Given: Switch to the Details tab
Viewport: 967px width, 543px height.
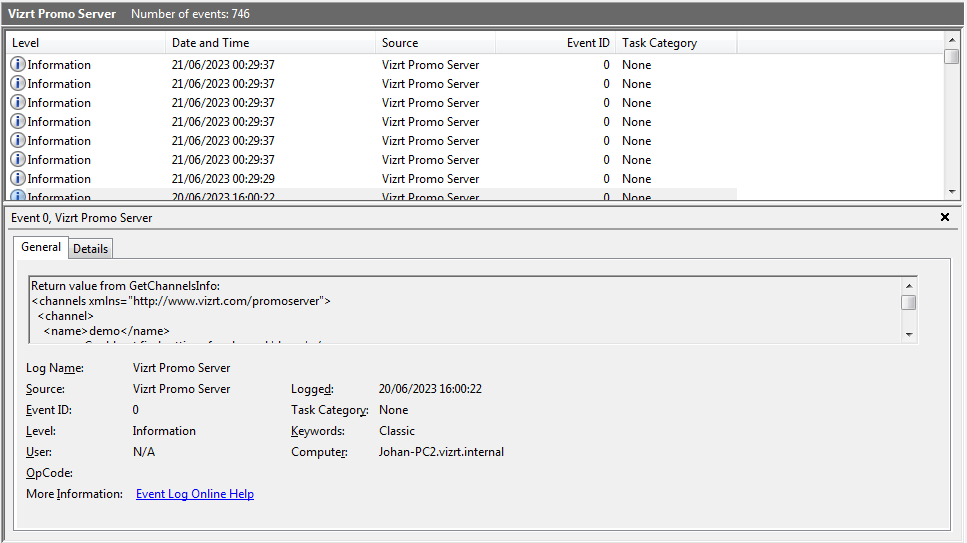Looking at the screenshot, I should coord(91,248).
